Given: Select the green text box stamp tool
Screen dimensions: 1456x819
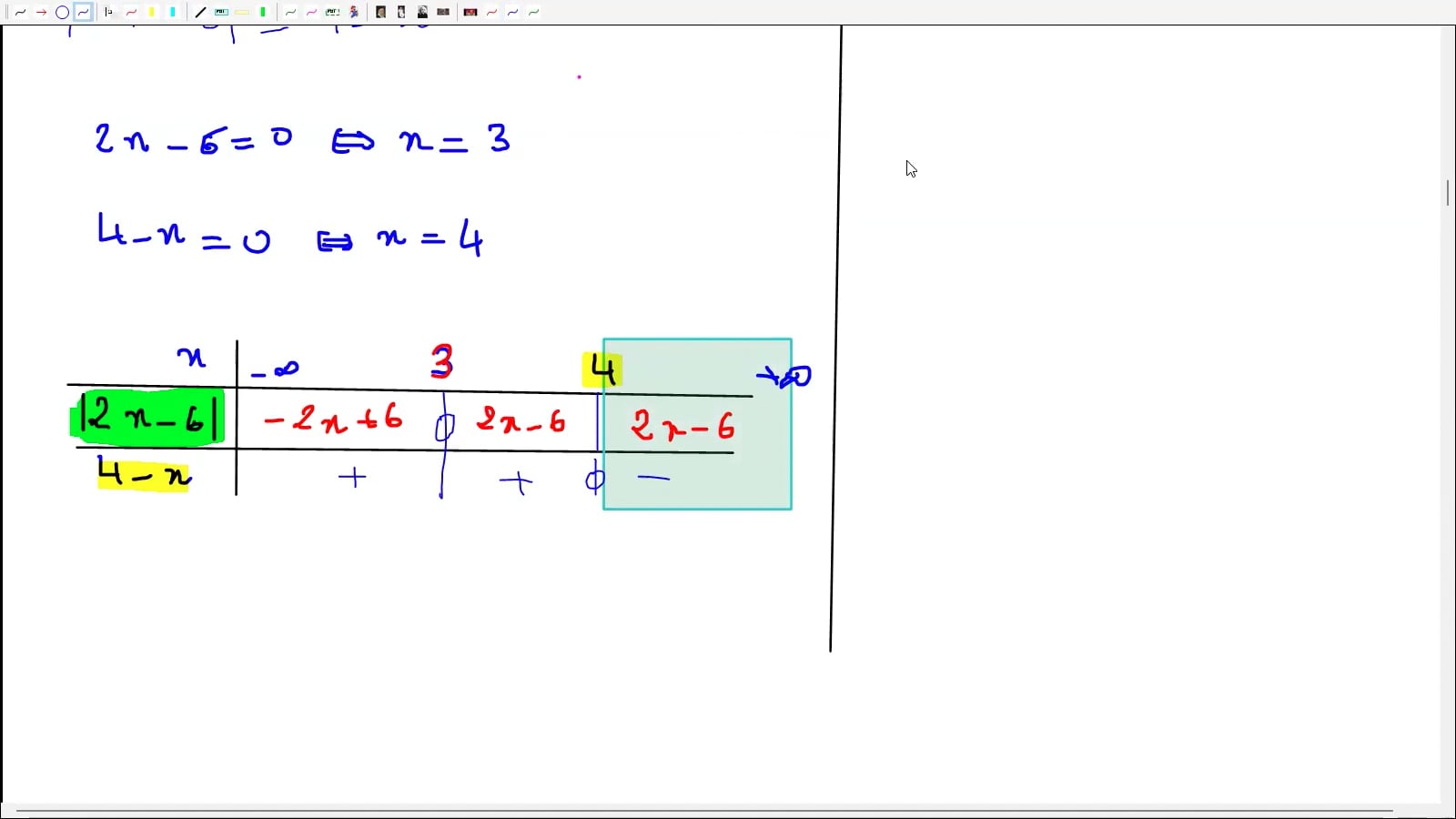Looking at the screenshot, I should point(332,12).
